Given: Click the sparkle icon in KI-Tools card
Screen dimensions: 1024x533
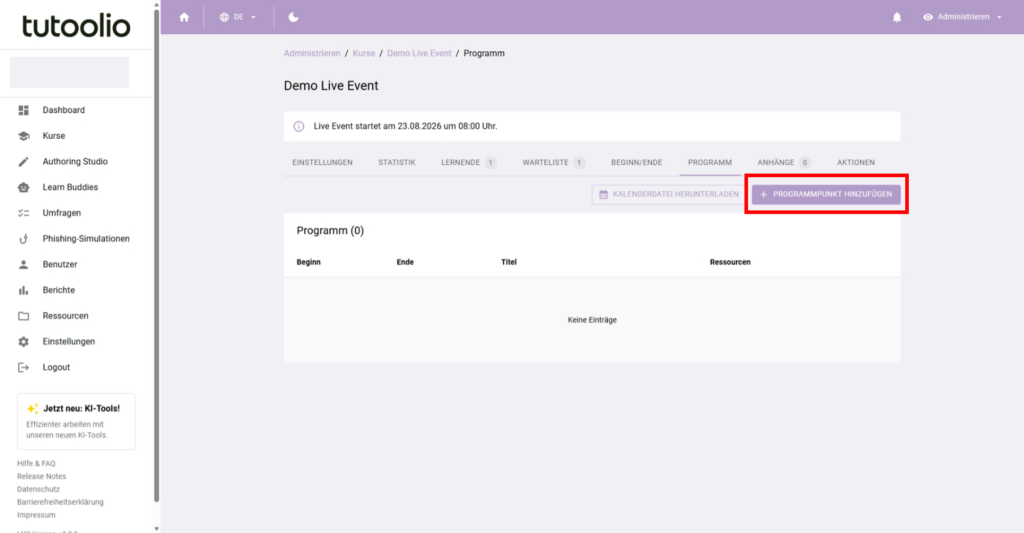Looking at the screenshot, I should coord(32,409).
